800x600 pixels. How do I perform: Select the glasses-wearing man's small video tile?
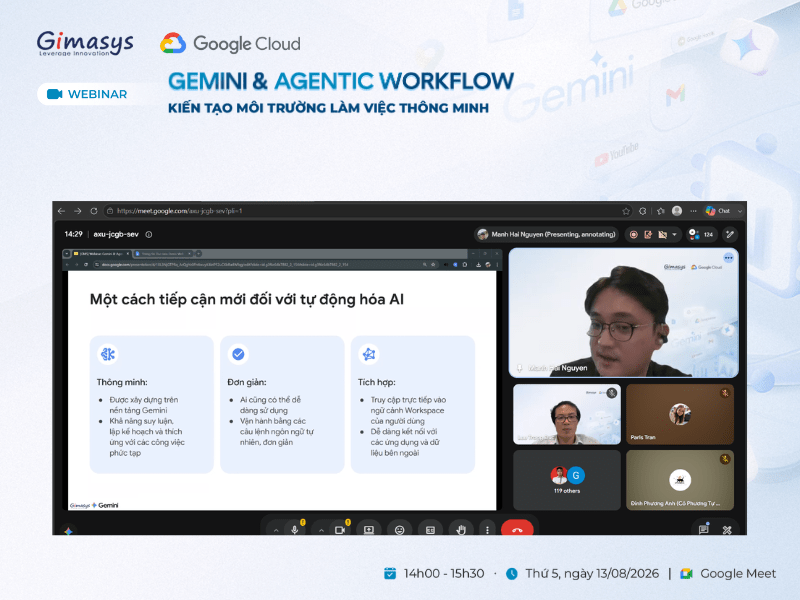(x=567, y=414)
